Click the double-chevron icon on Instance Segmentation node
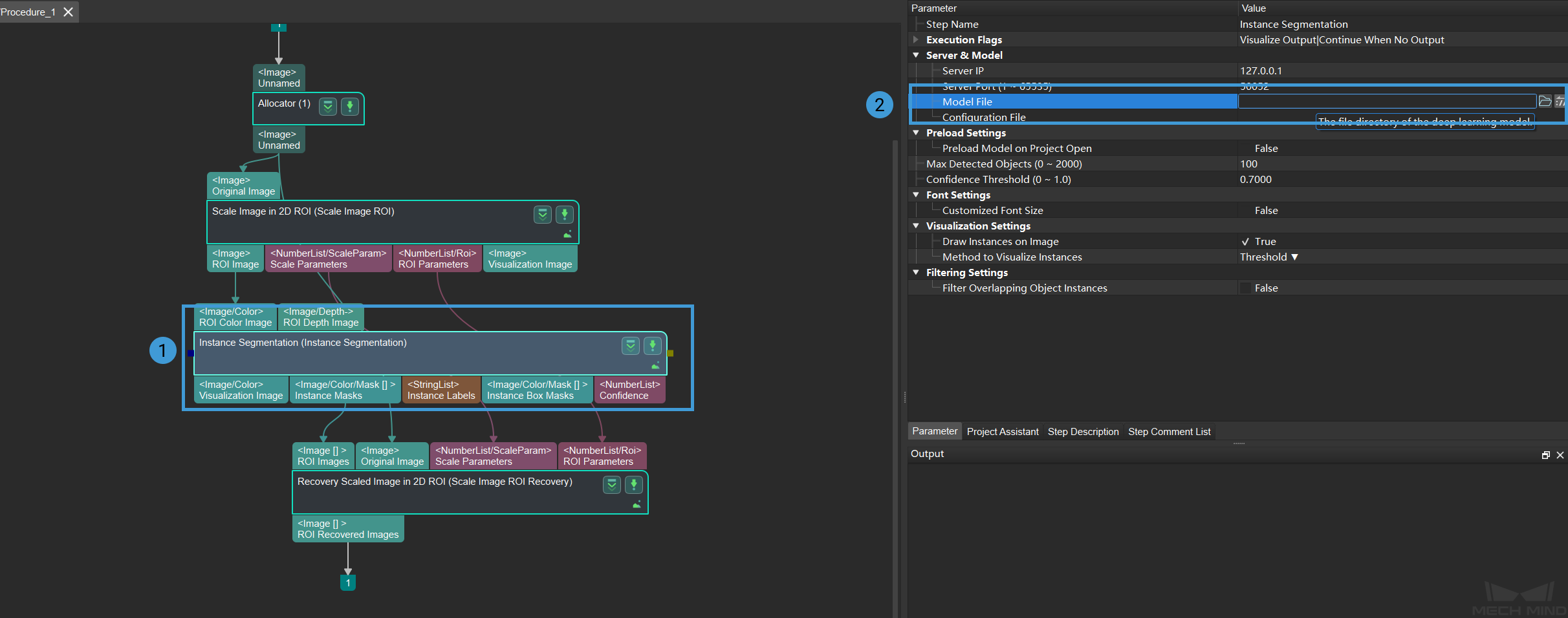1568x618 pixels. point(631,346)
